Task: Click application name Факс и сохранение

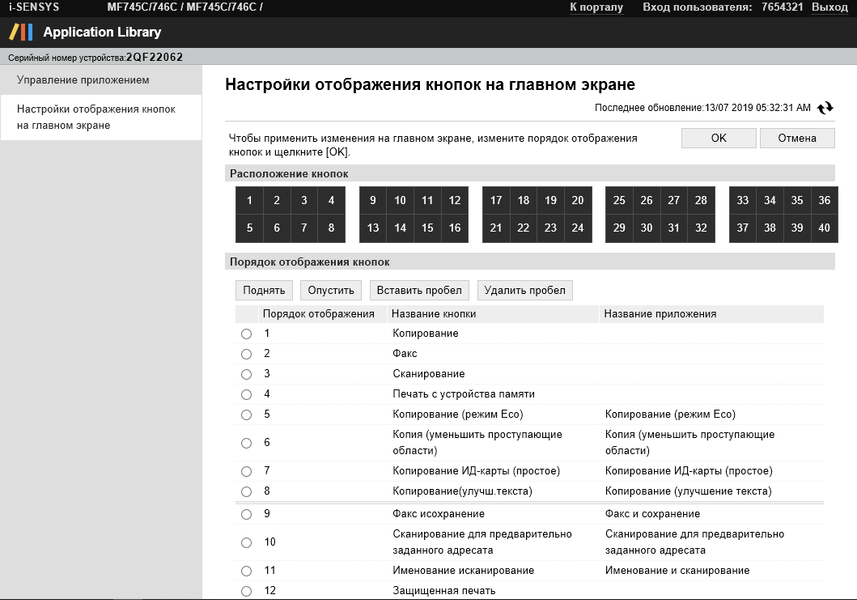Action: 652,514
